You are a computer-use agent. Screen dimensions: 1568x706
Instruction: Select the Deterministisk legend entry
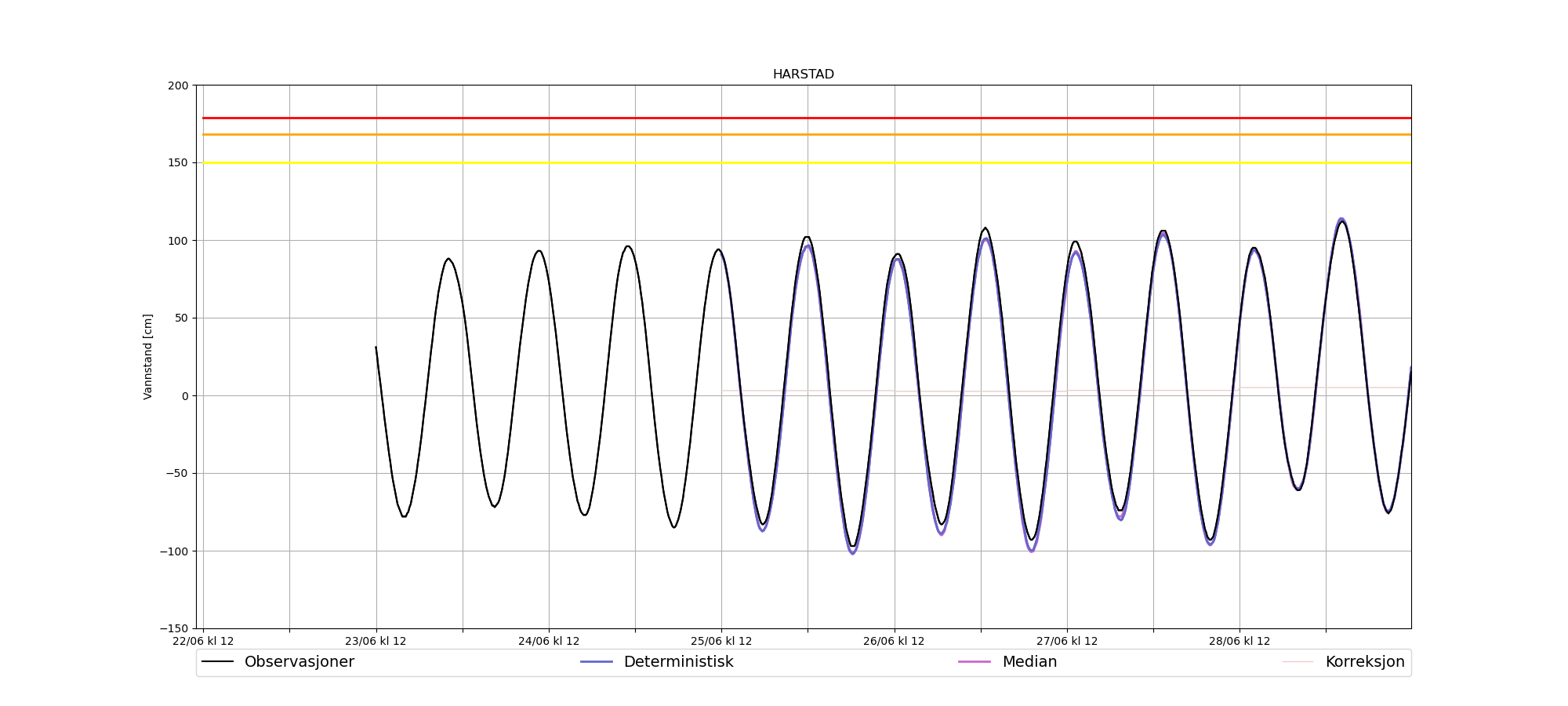[657, 662]
